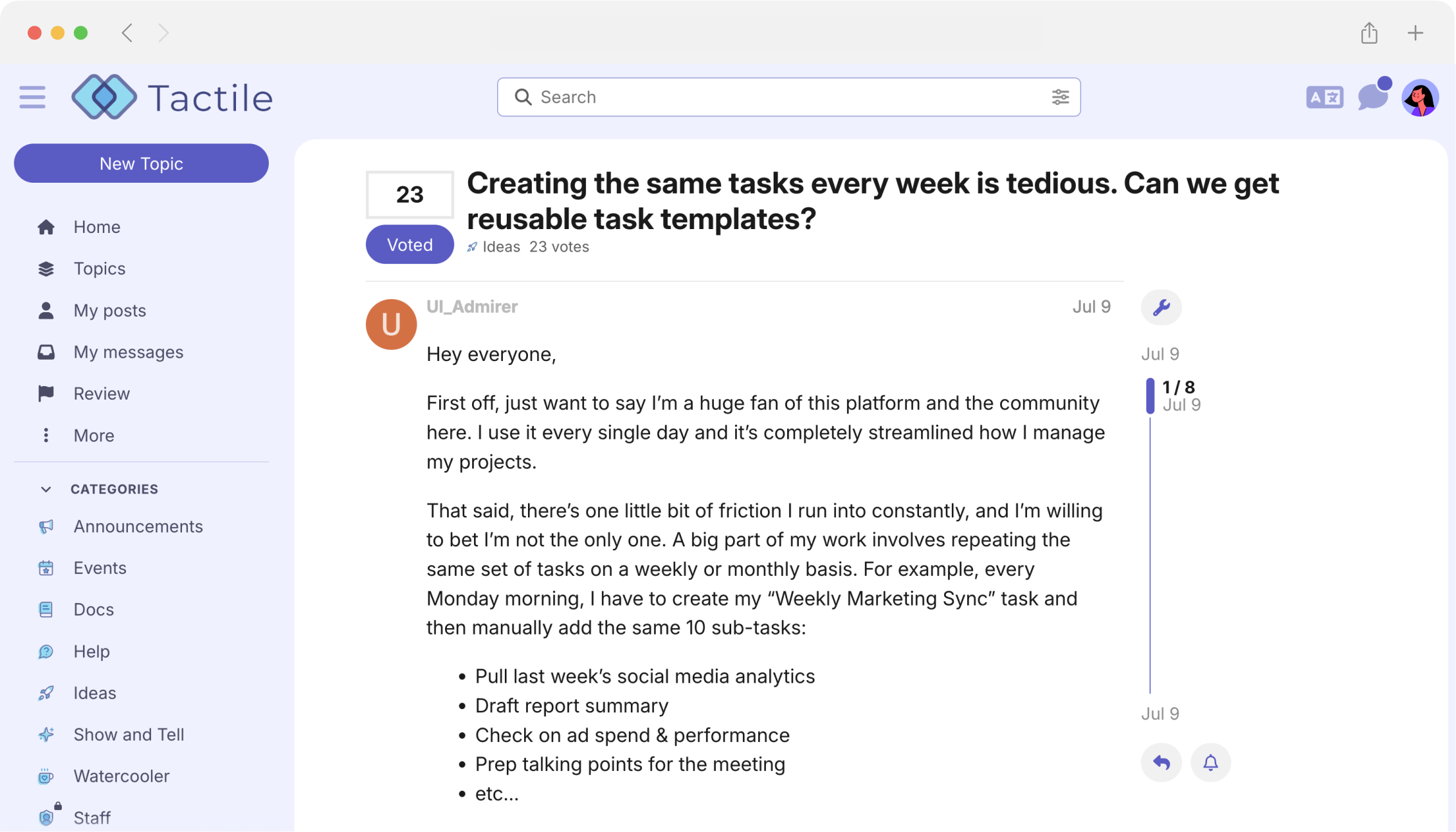Toggle the hamburger sidebar menu
This screenshot has width=1456, height=832.
coord(32,97)
